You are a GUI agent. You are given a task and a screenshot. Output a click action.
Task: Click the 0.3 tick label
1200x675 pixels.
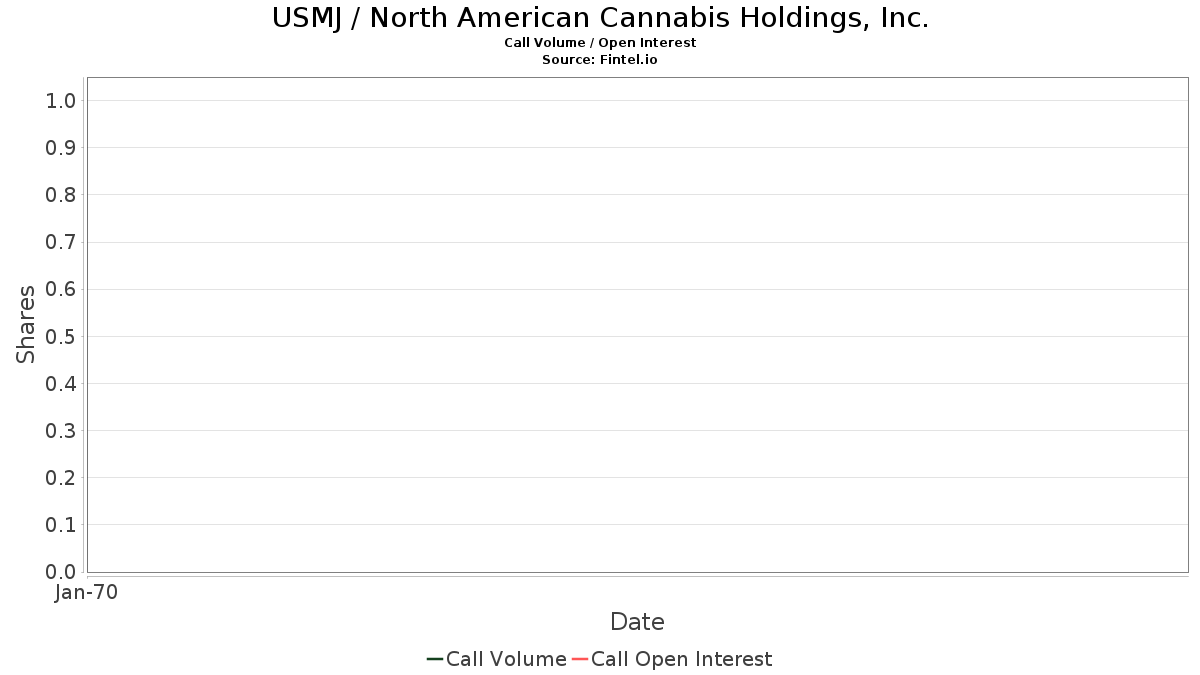pyautogui.click(x=61, y=431)
